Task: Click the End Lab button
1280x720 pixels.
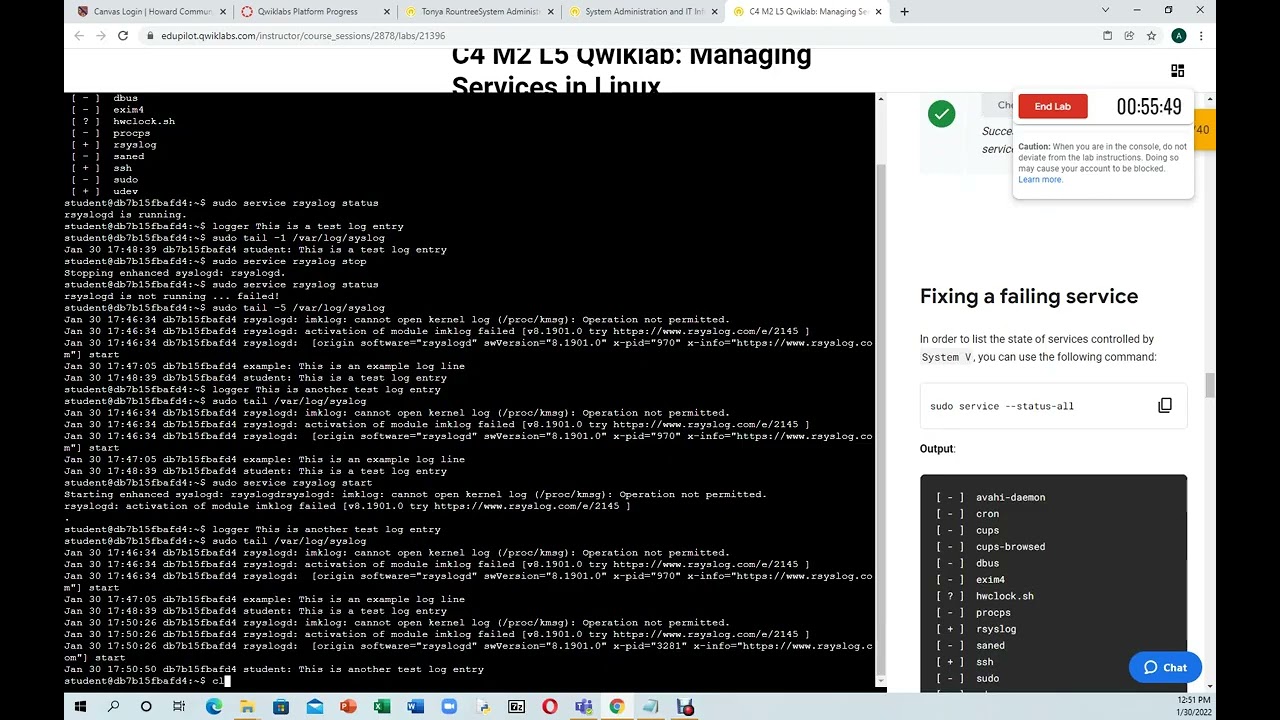Action: (x=1053, y=106)
